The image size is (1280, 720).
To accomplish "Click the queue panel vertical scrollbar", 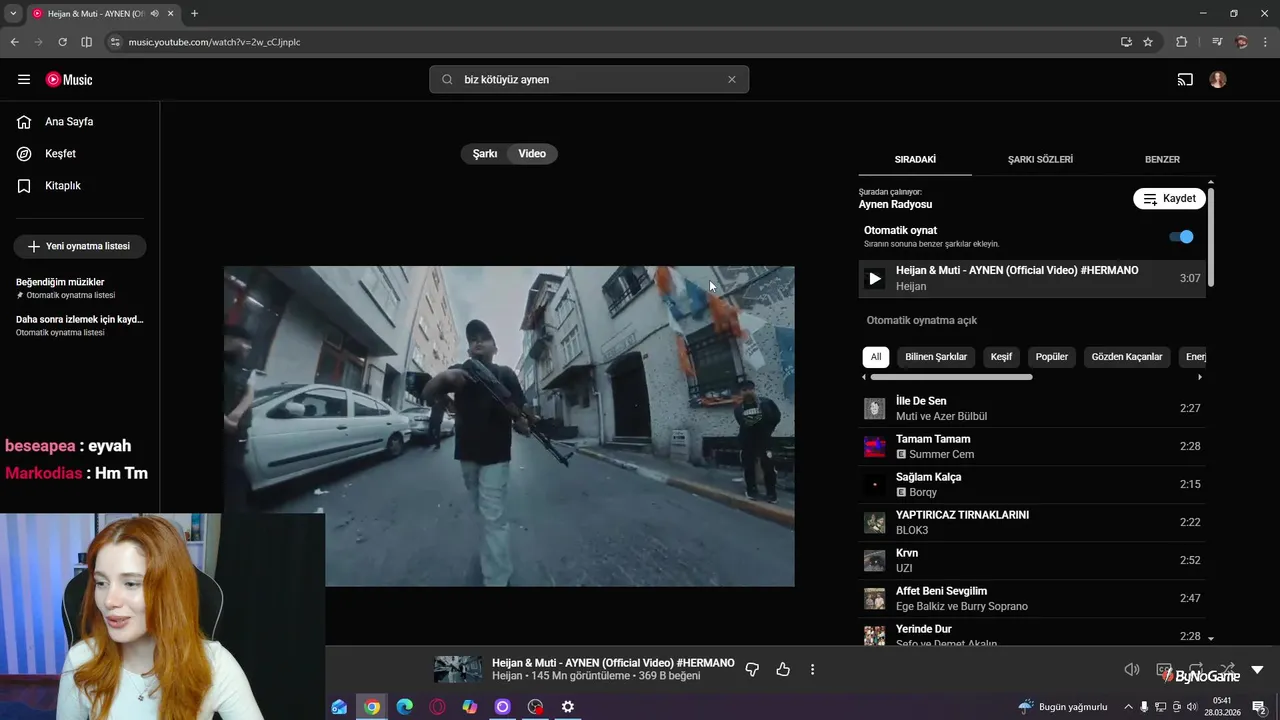I will point(1211,237).
